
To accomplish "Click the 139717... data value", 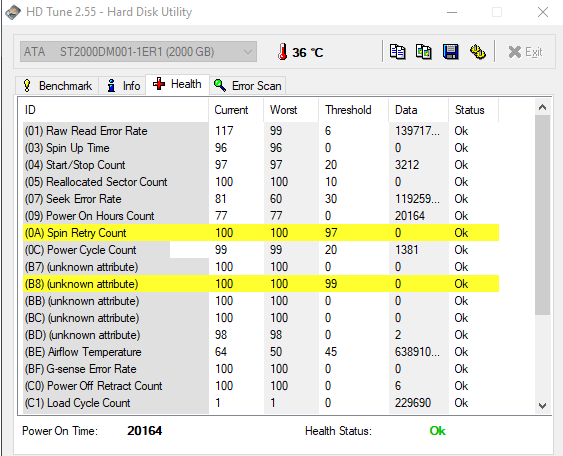I will coord(417,131).
